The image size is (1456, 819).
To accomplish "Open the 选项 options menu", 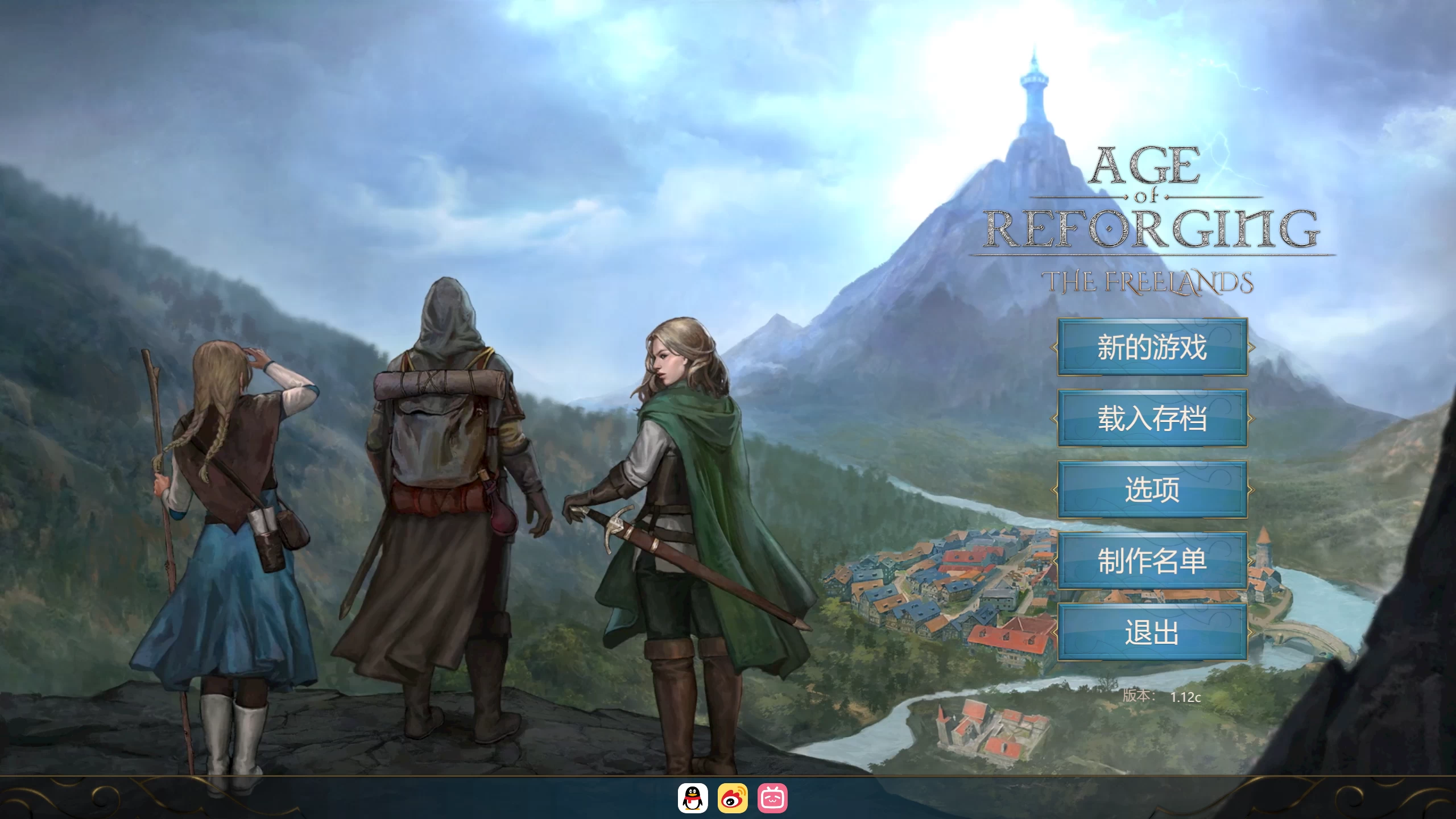I will click(1152, 490).
